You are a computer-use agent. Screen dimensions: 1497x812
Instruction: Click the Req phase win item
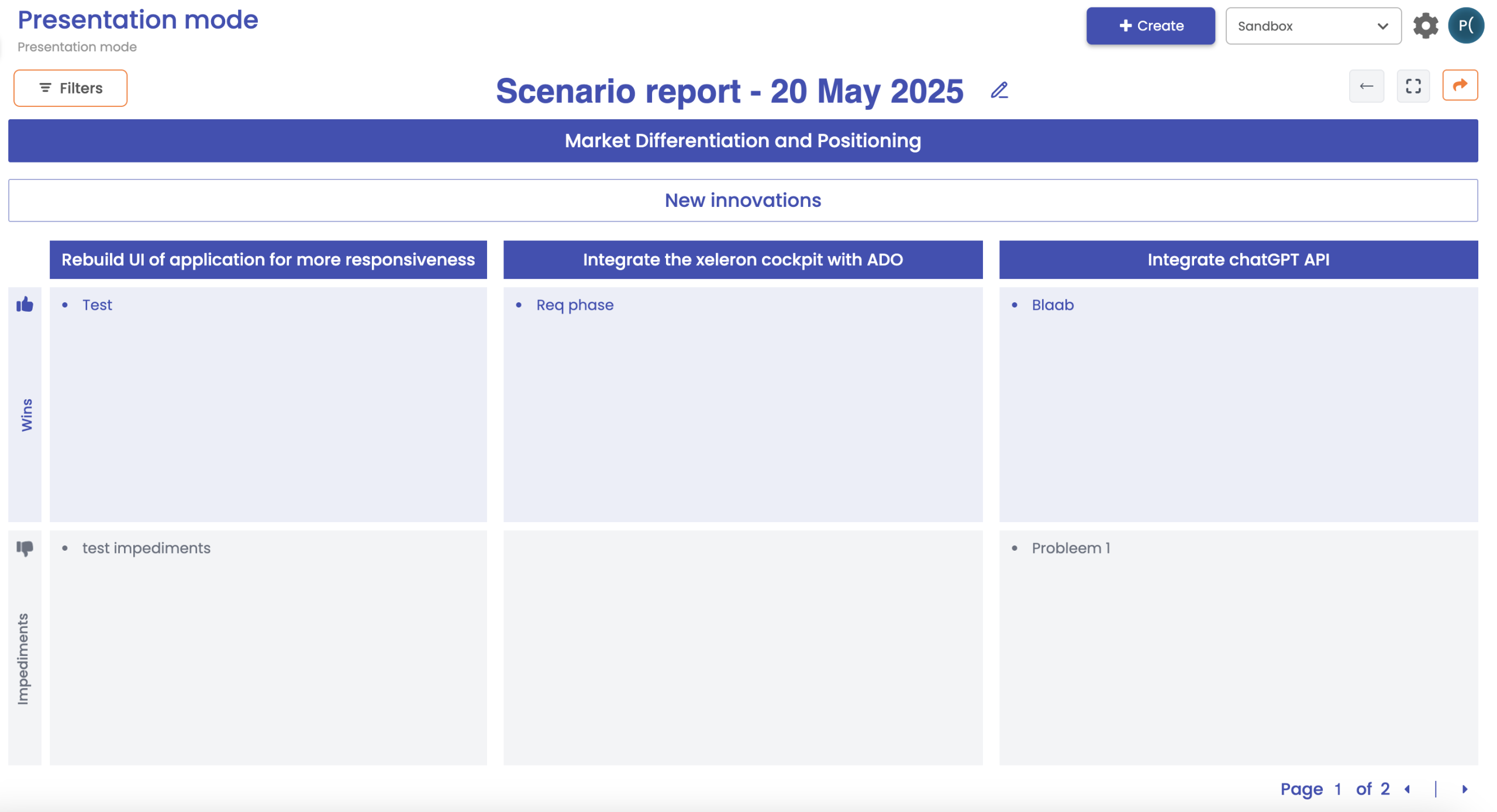click(574, 305)
